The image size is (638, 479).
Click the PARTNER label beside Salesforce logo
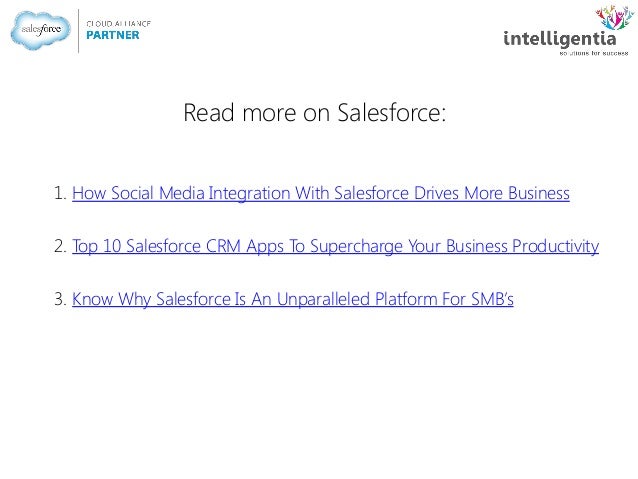(112, 35)
